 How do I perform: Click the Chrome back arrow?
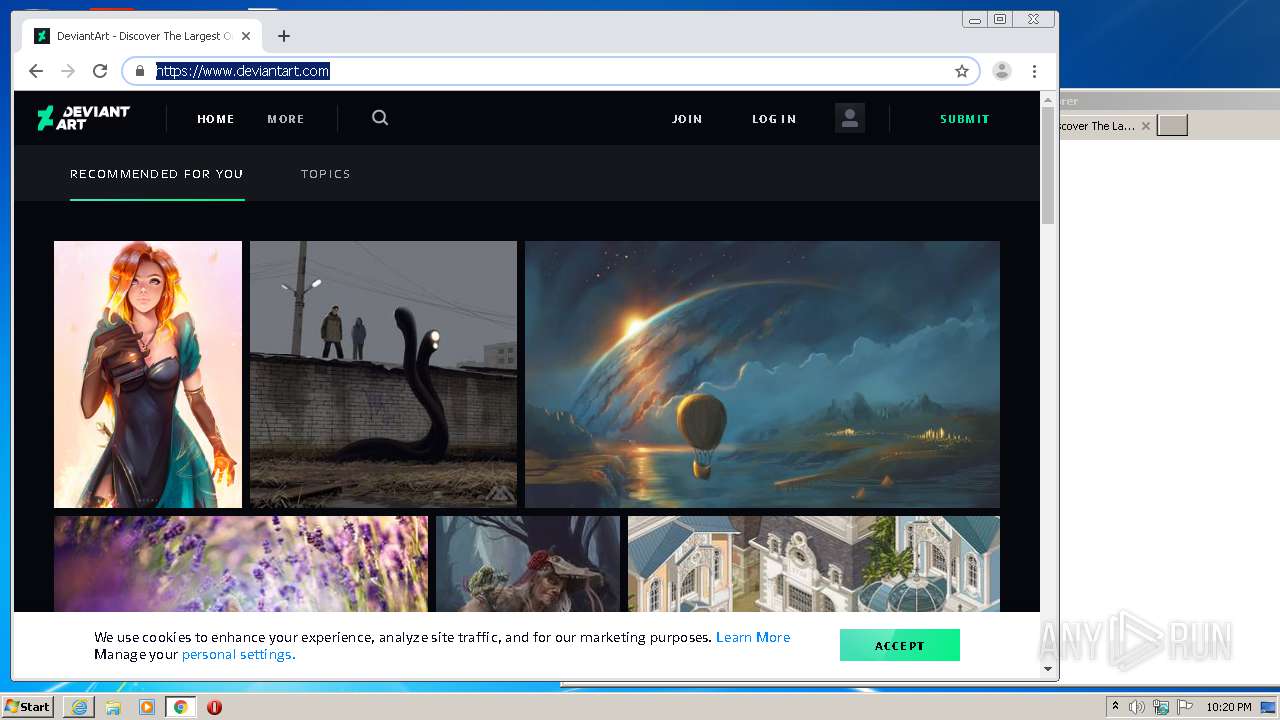click(36, 71)
